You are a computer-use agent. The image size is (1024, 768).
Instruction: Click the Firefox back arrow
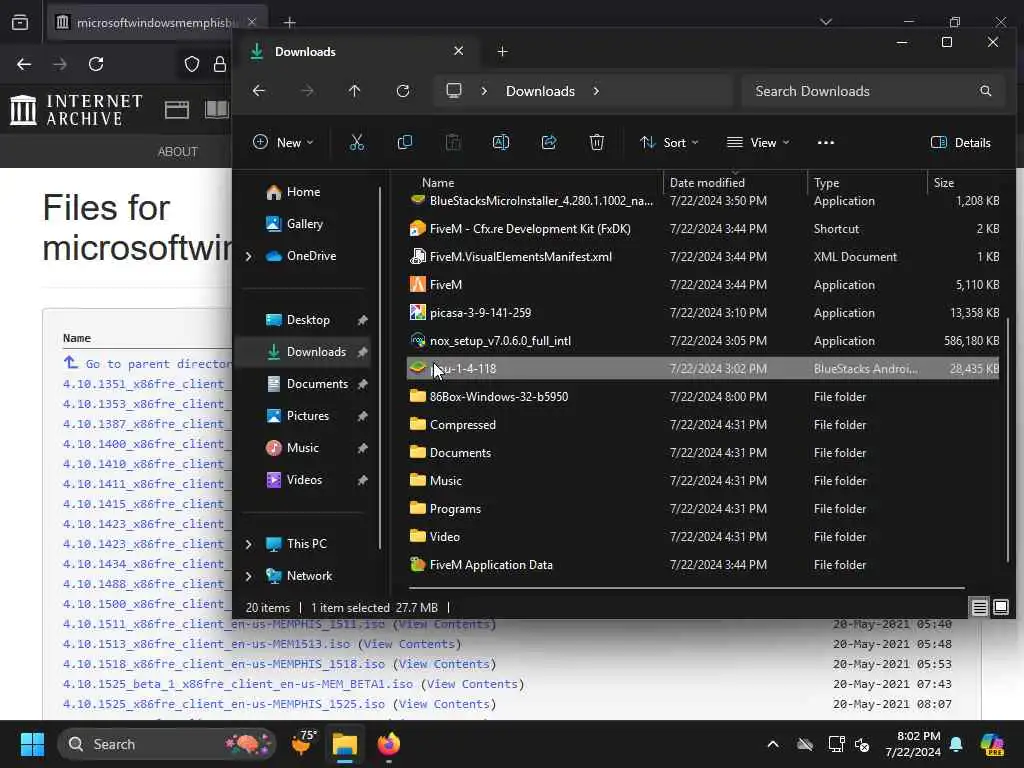[24, 64]
